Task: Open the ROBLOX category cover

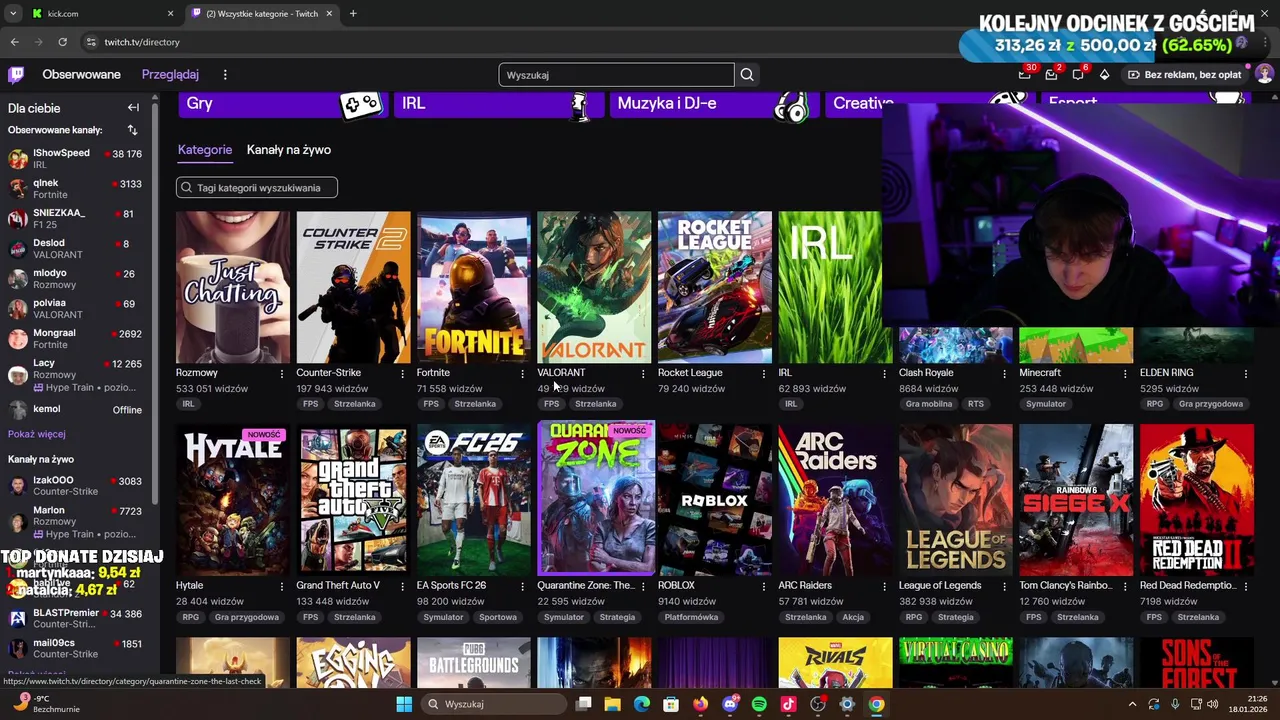Action: tap(715, 500)
